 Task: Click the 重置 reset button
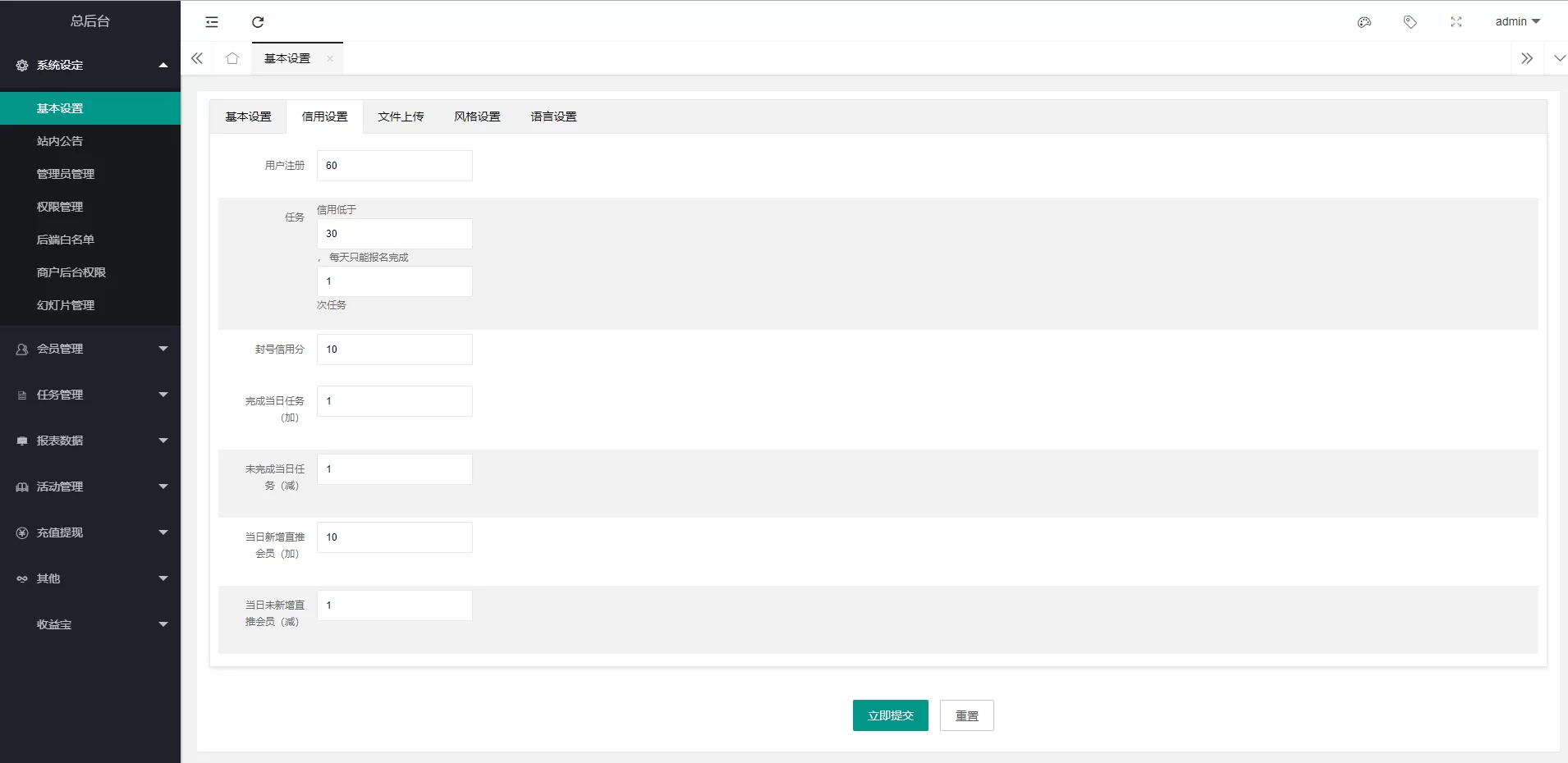click(967, 715)
